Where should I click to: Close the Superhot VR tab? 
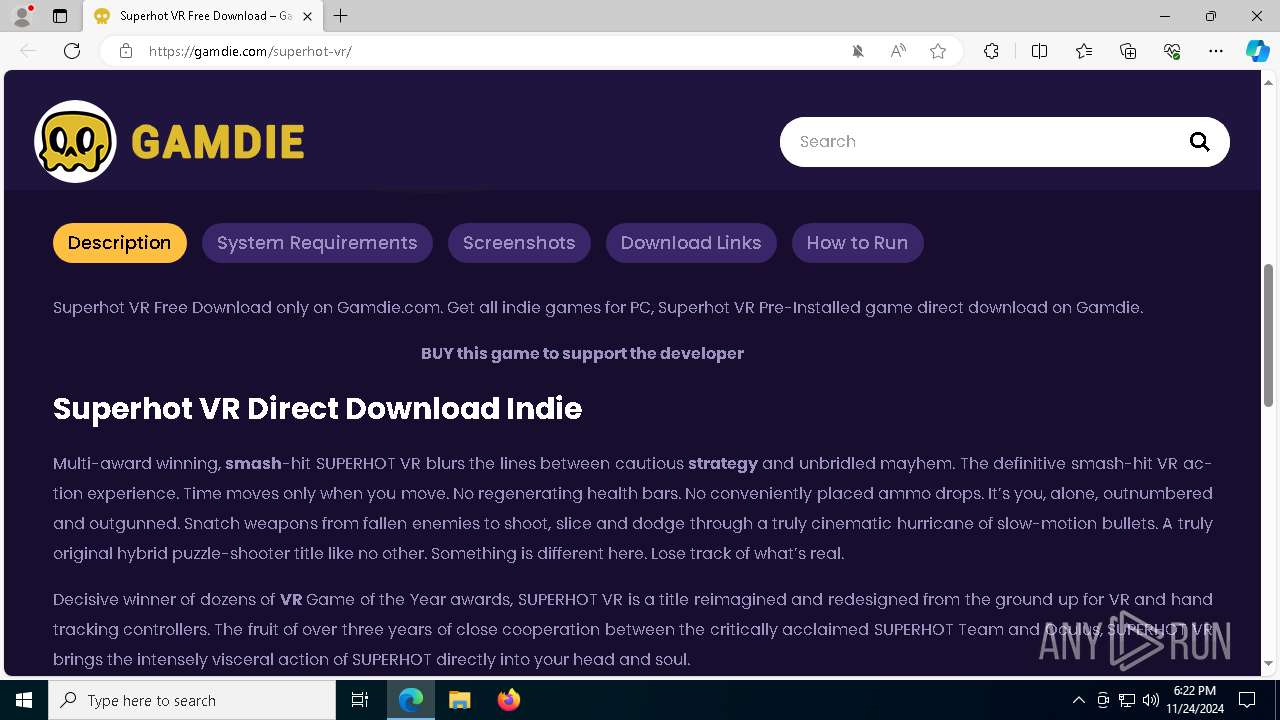pyautogui.click(x=307, y=16)
